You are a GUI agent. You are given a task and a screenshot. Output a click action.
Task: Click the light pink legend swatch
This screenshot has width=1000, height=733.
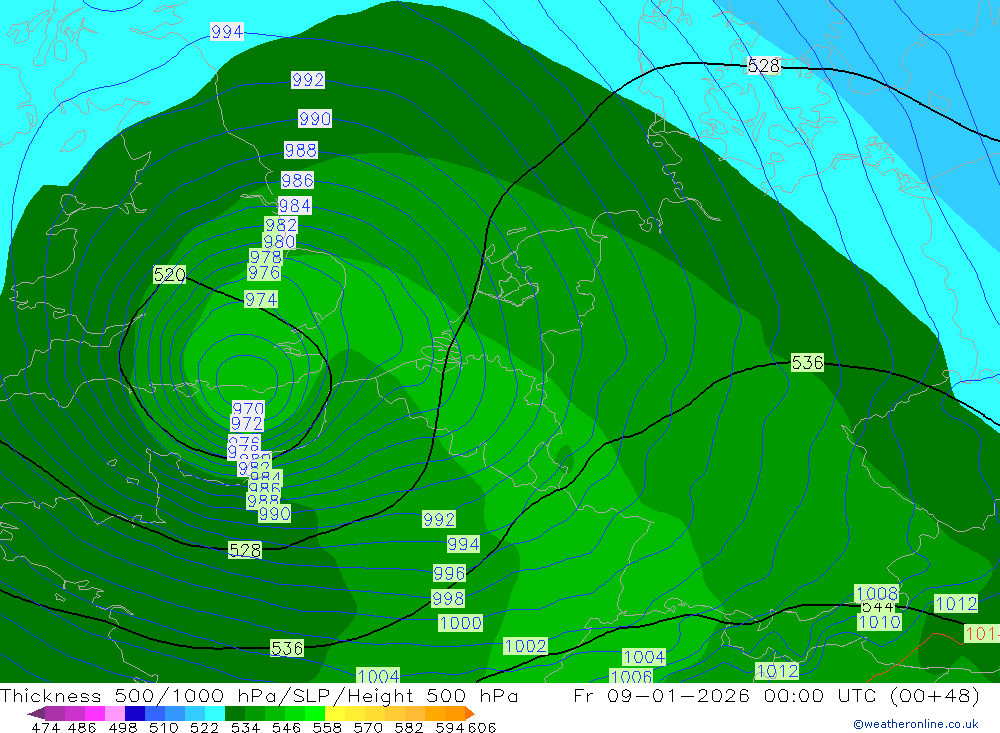[x=115, y=713]
